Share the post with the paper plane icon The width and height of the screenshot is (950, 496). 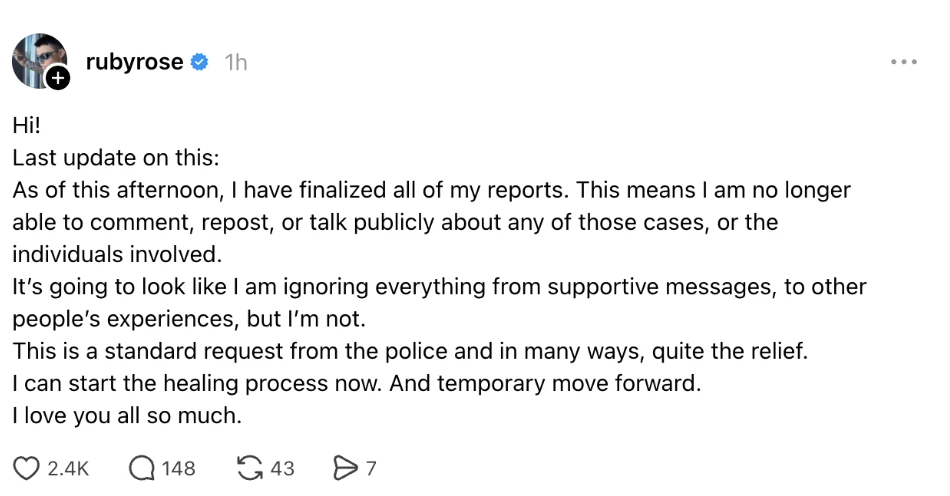[345, 467]
